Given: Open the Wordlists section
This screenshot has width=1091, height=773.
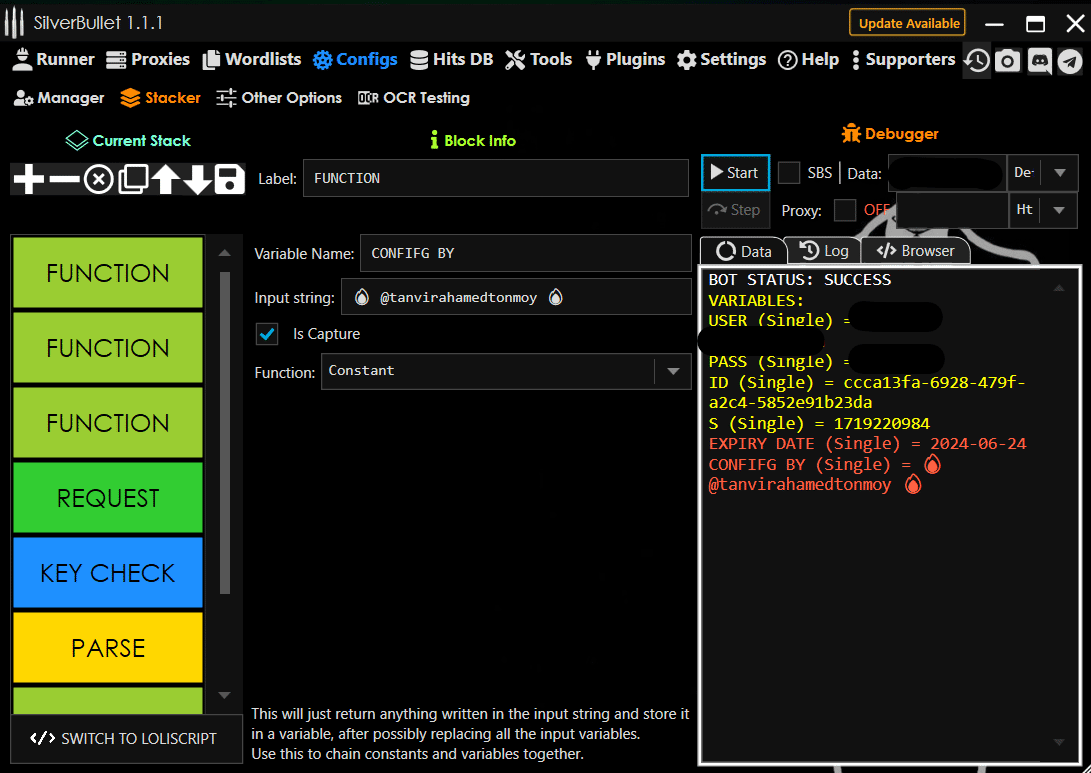Looking at the screenshot, I should [x=252, y=60].
